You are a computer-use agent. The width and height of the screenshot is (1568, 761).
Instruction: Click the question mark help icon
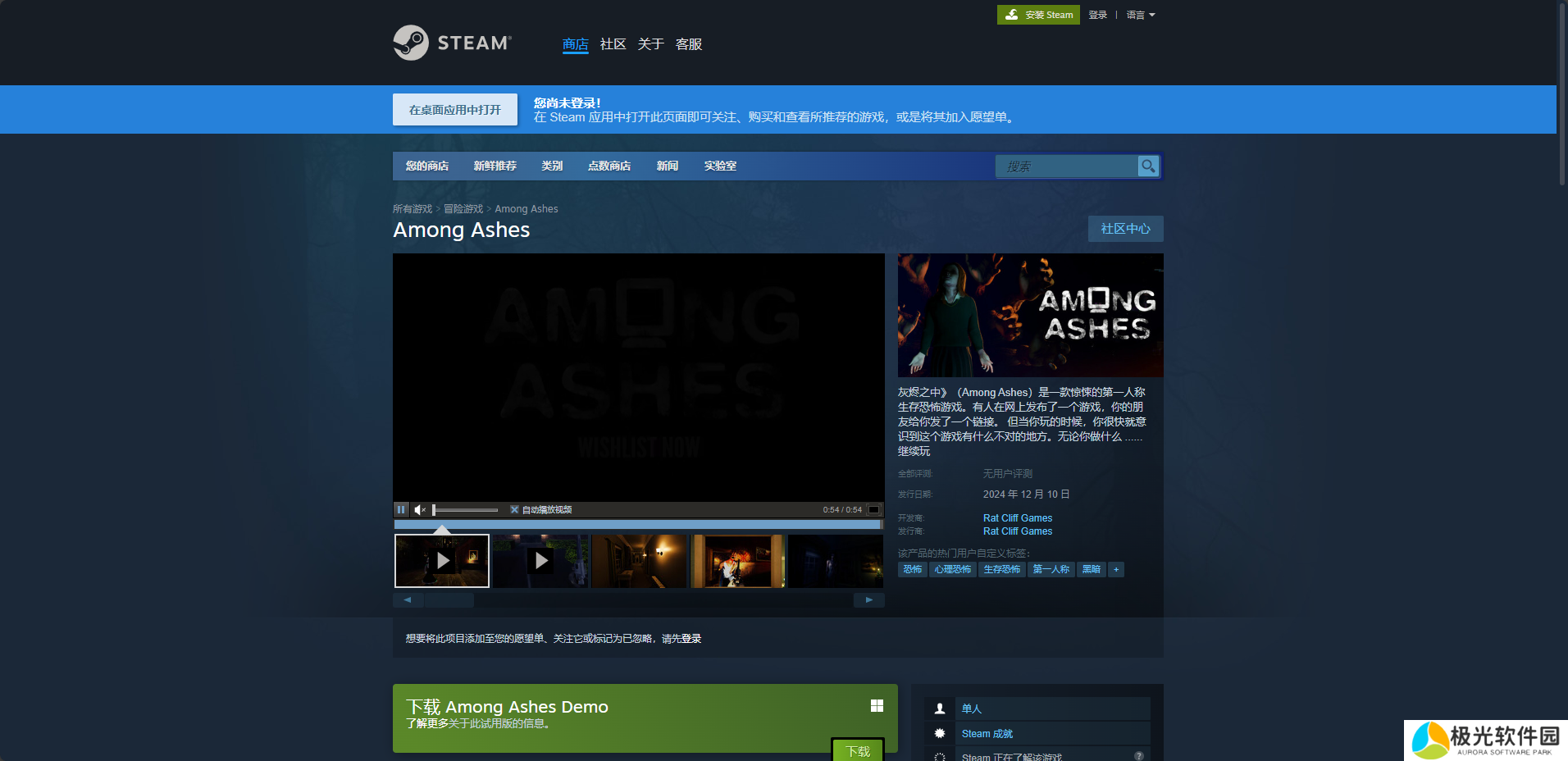[x=1138, y=756]
